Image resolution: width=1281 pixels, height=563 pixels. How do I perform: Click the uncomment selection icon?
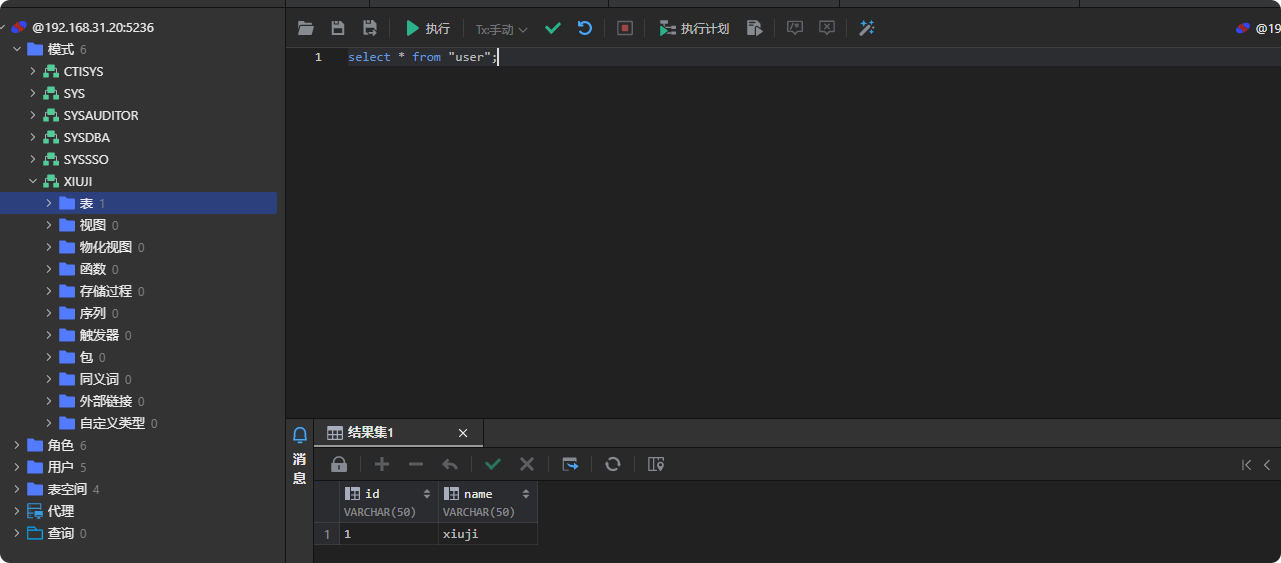pyautogui.click(x=827, y=28)
